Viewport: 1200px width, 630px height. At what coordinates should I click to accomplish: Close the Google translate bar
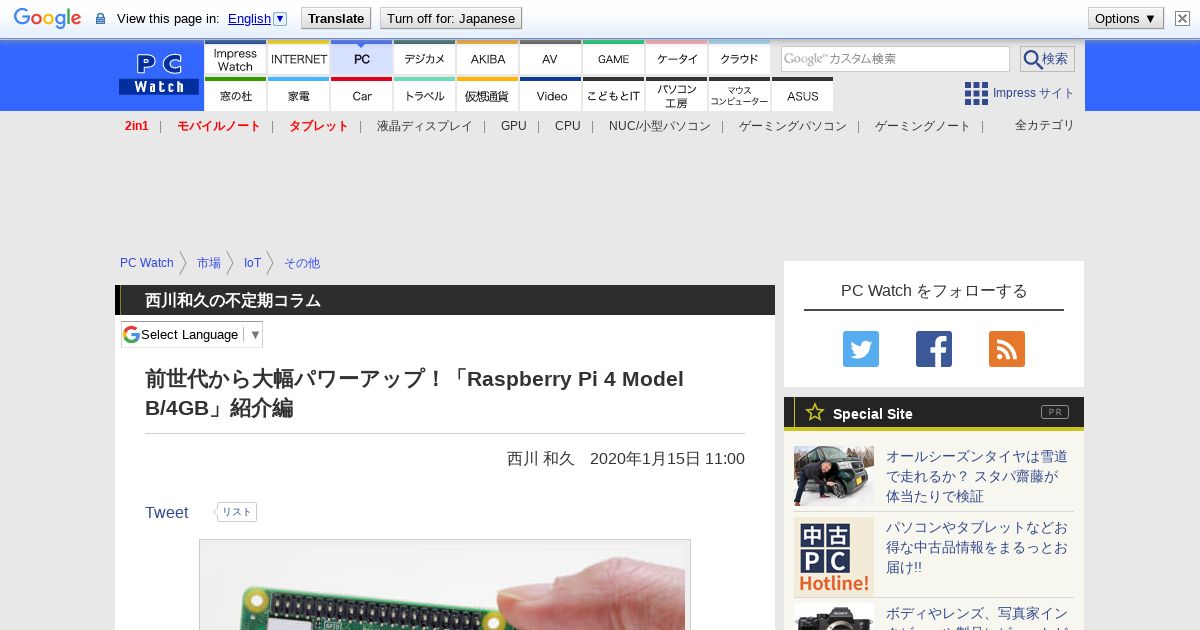pyautogui.click(x=1182, y=18)
